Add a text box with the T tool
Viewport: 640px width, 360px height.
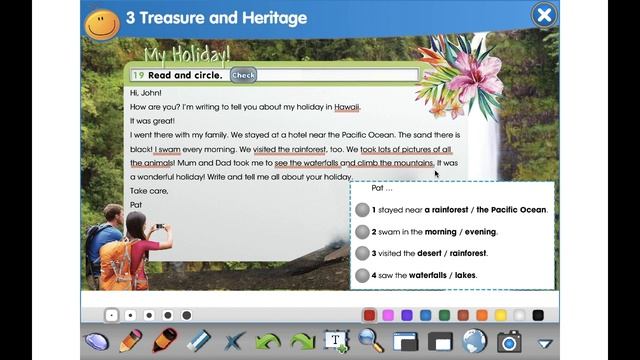[336, 341]
